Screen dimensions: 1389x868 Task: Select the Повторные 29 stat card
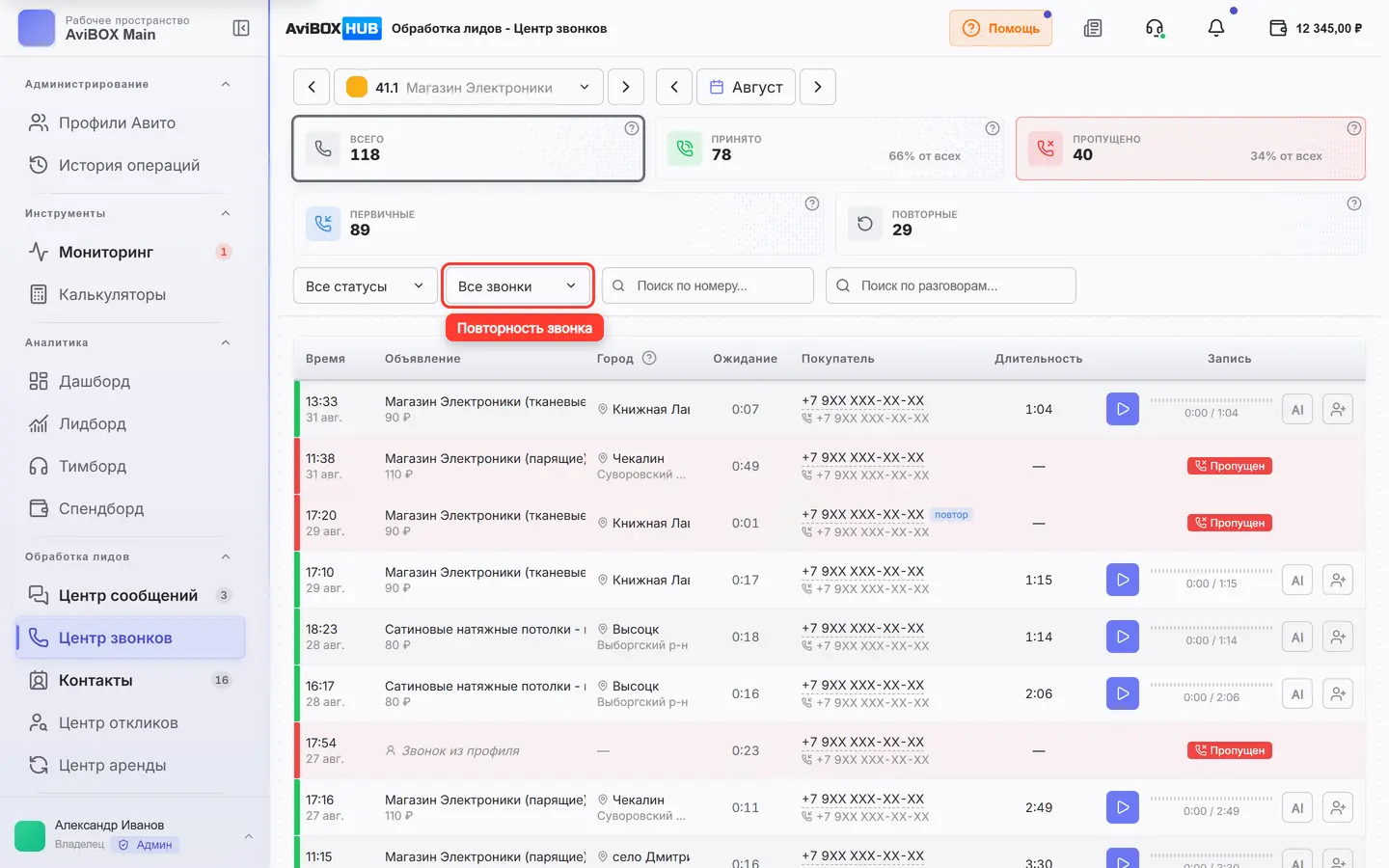coord(1101,224)
